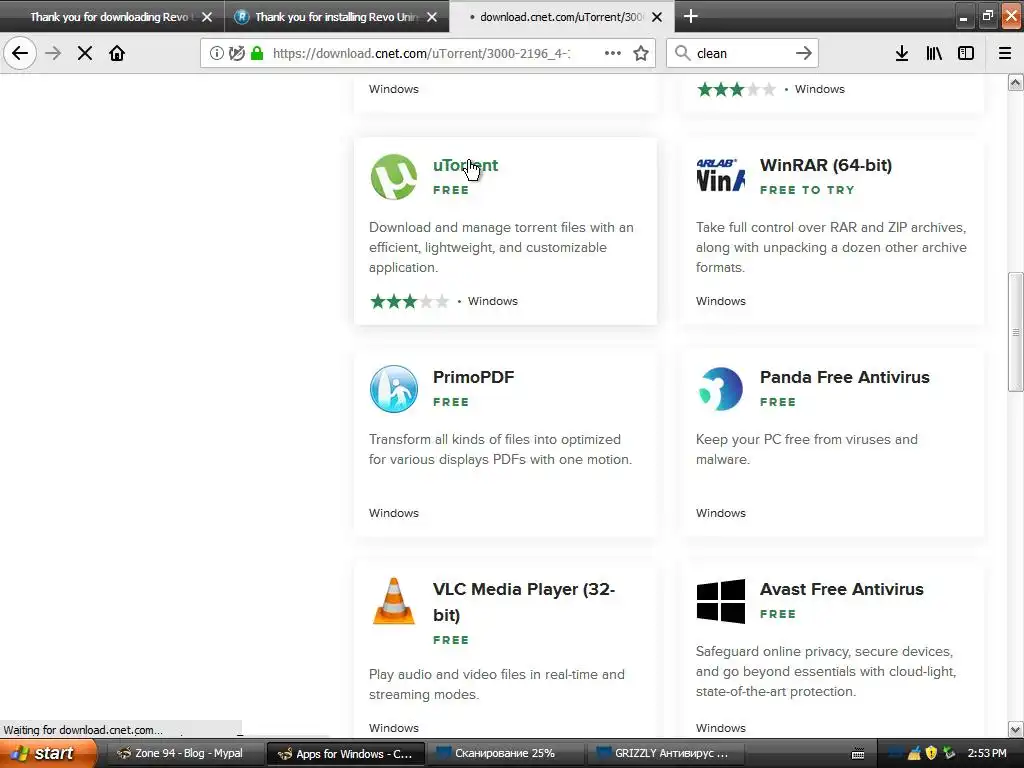
Task: Open the library bookmarks icon
Action: [934, 53]
